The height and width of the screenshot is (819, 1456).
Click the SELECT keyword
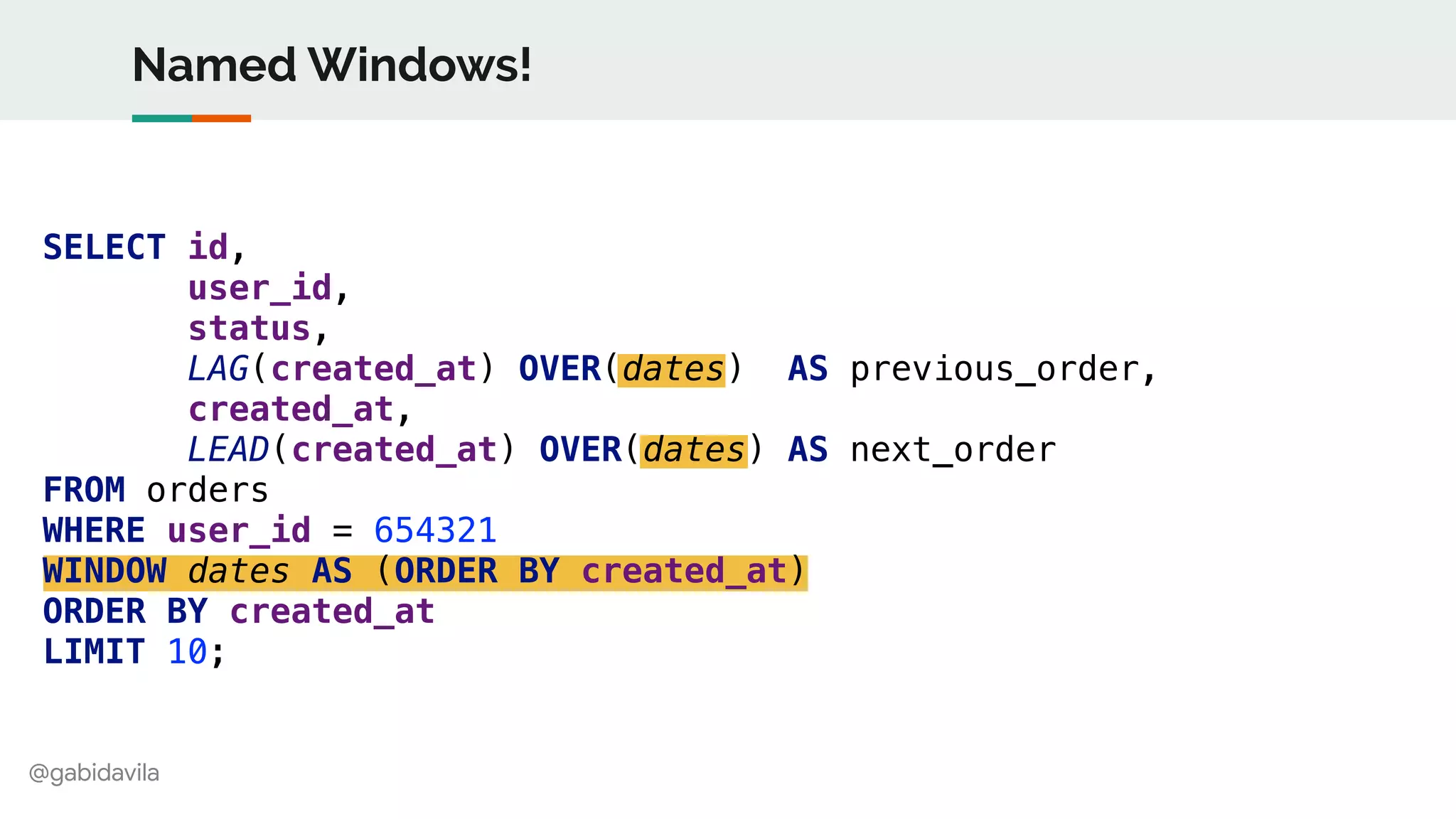pos(104,248)
